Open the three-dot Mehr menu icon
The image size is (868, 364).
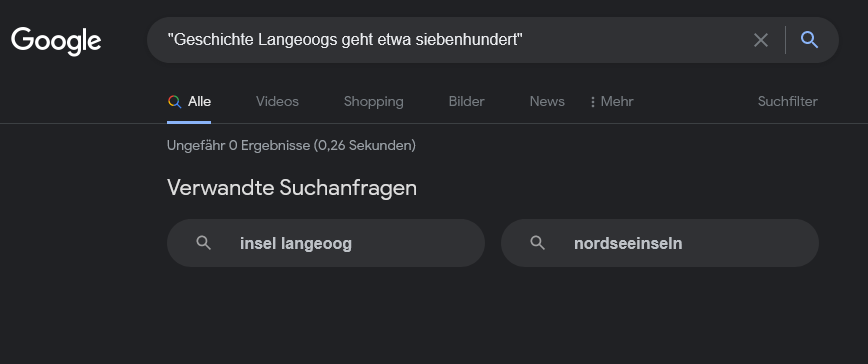click(x=593, y=102)
